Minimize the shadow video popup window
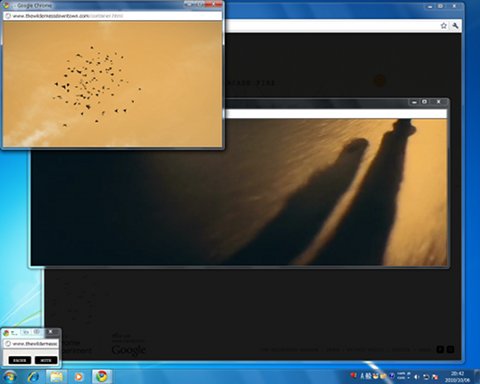The width and height of the screenshot is (480, 384). click(x=414, y=102)
